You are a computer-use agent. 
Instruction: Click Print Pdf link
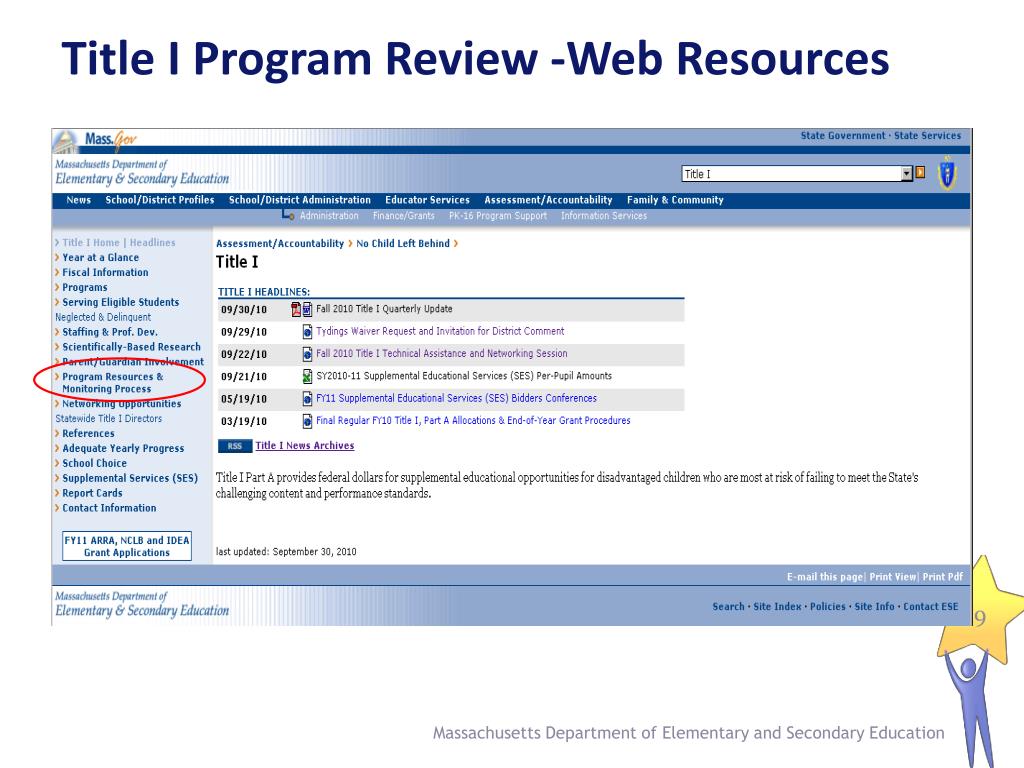[942, 577]
